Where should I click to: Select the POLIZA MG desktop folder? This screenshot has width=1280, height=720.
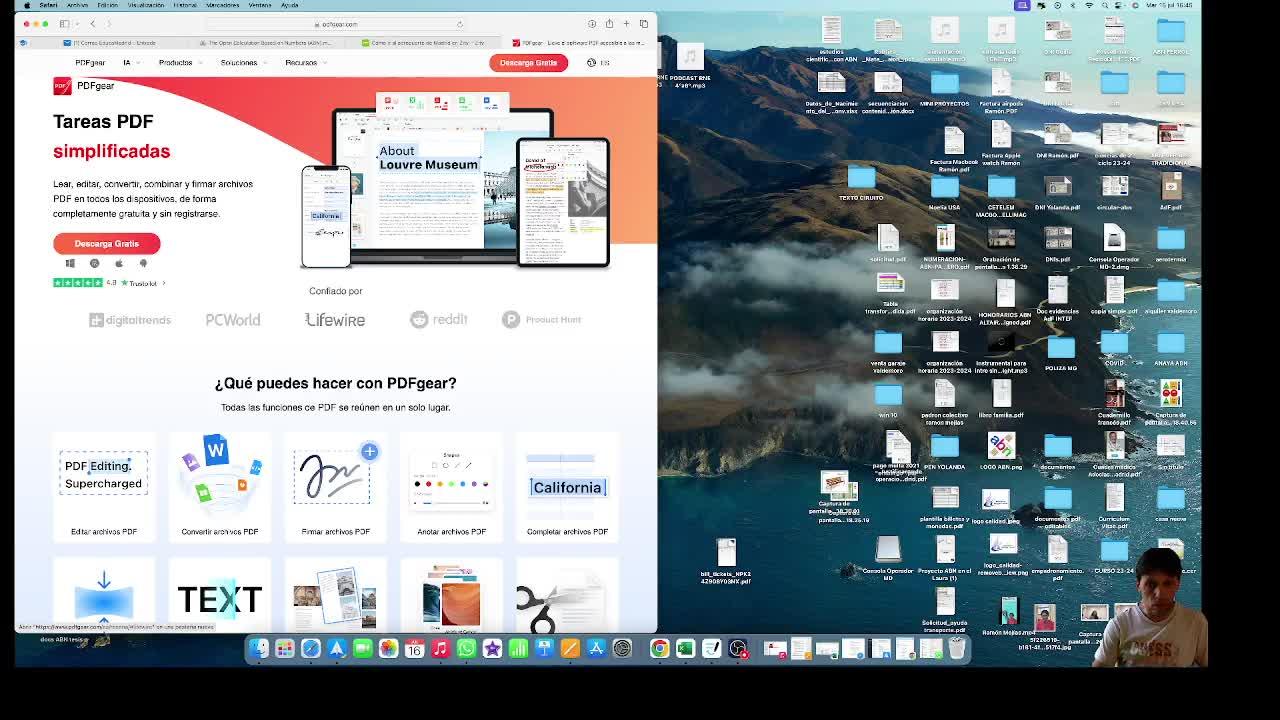click(1061, 353)
